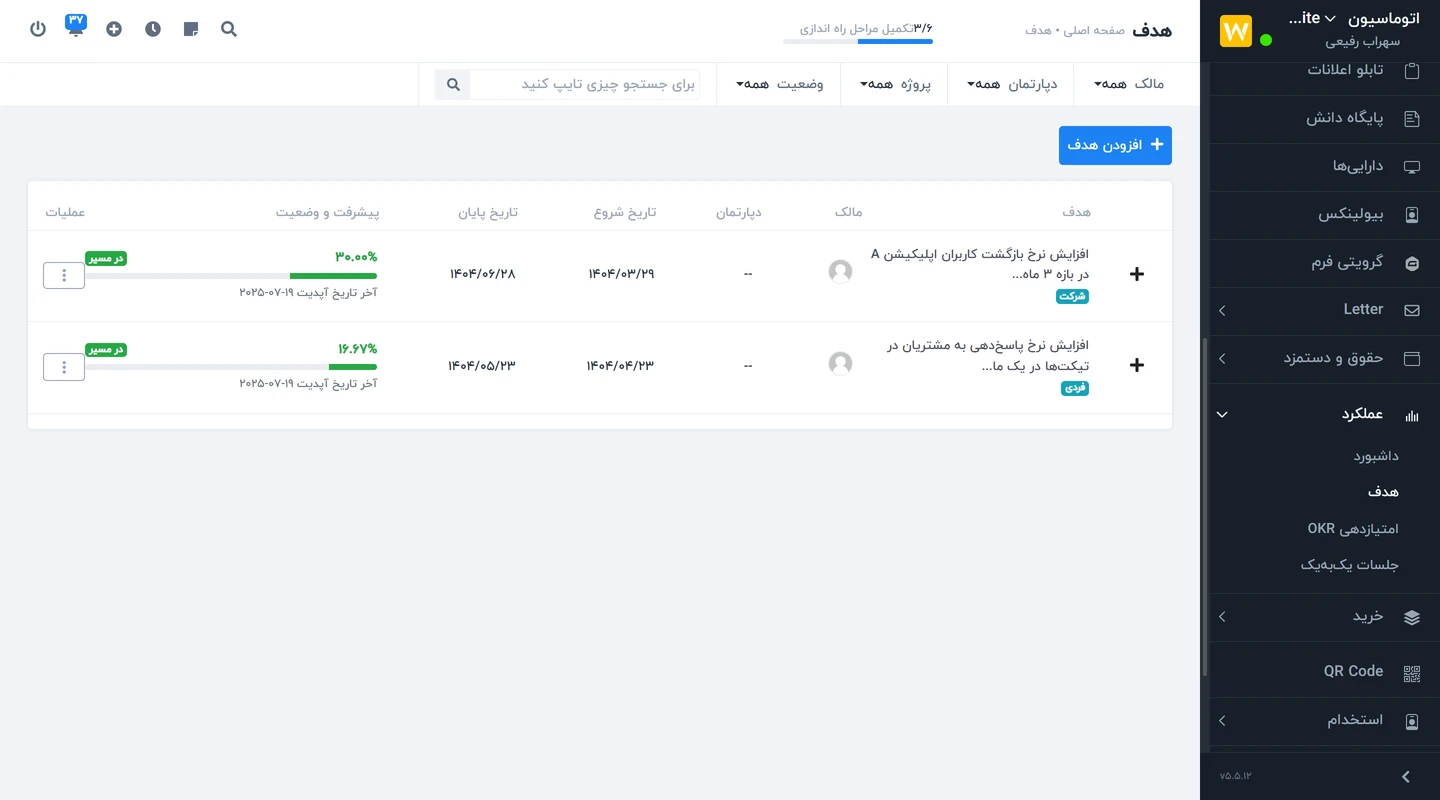Click the در مسیر badge on 16.67% row
Image resolution: width=1440 pixels, height=800 pixels.
(106, 350)
